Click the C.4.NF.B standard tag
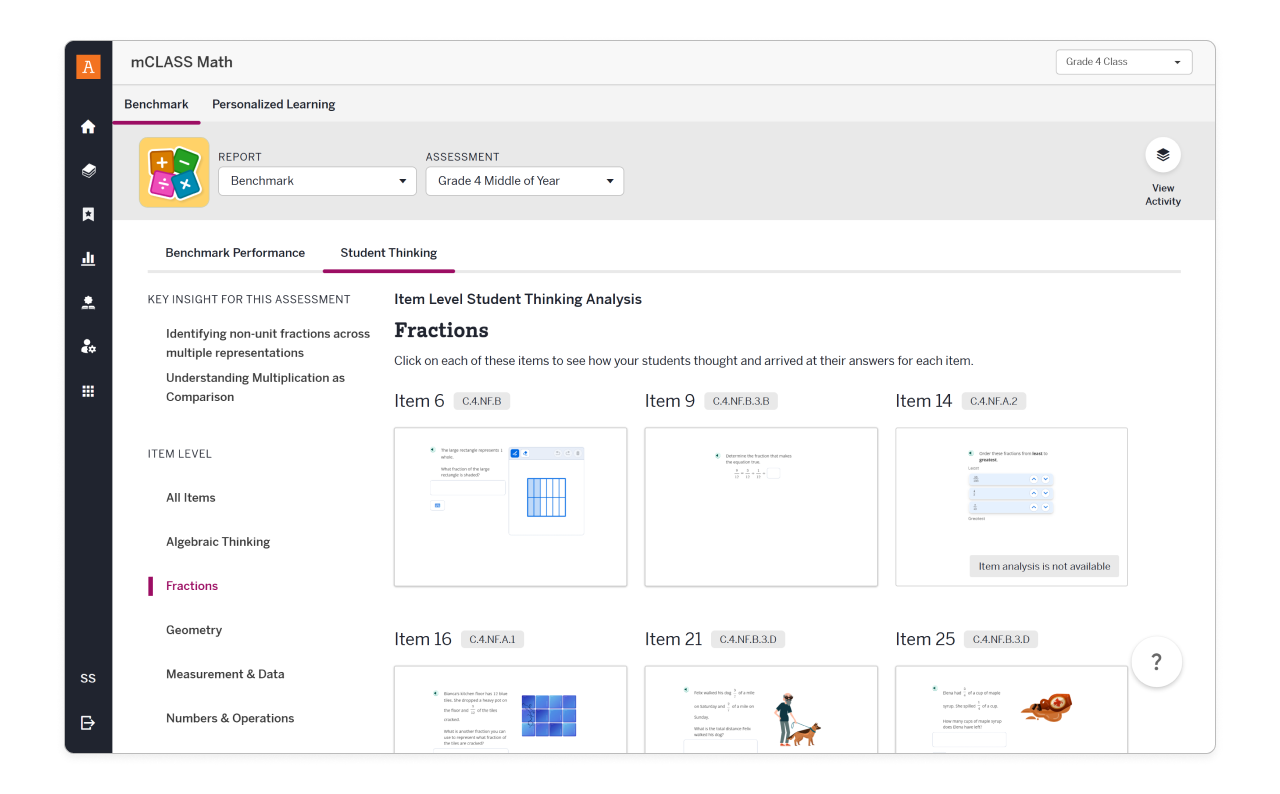Image resolution: width=1280 pixels, height=794 pixels. [x=482, y=401]
